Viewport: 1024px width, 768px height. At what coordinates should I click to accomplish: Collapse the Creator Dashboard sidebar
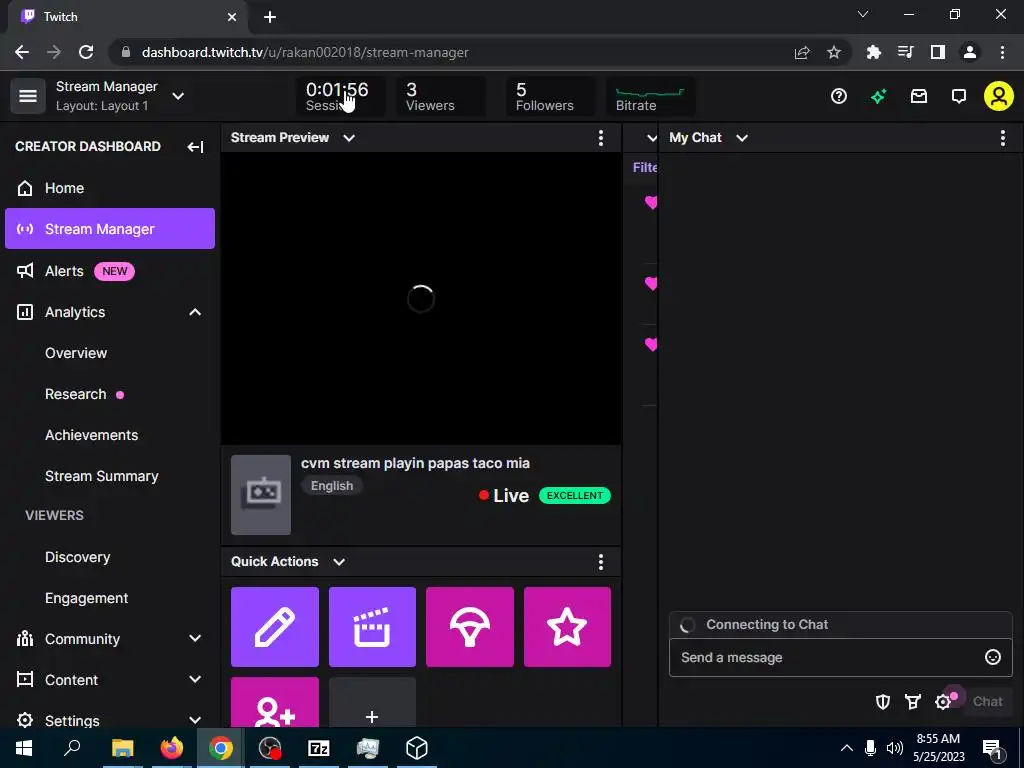click(195, 147)
